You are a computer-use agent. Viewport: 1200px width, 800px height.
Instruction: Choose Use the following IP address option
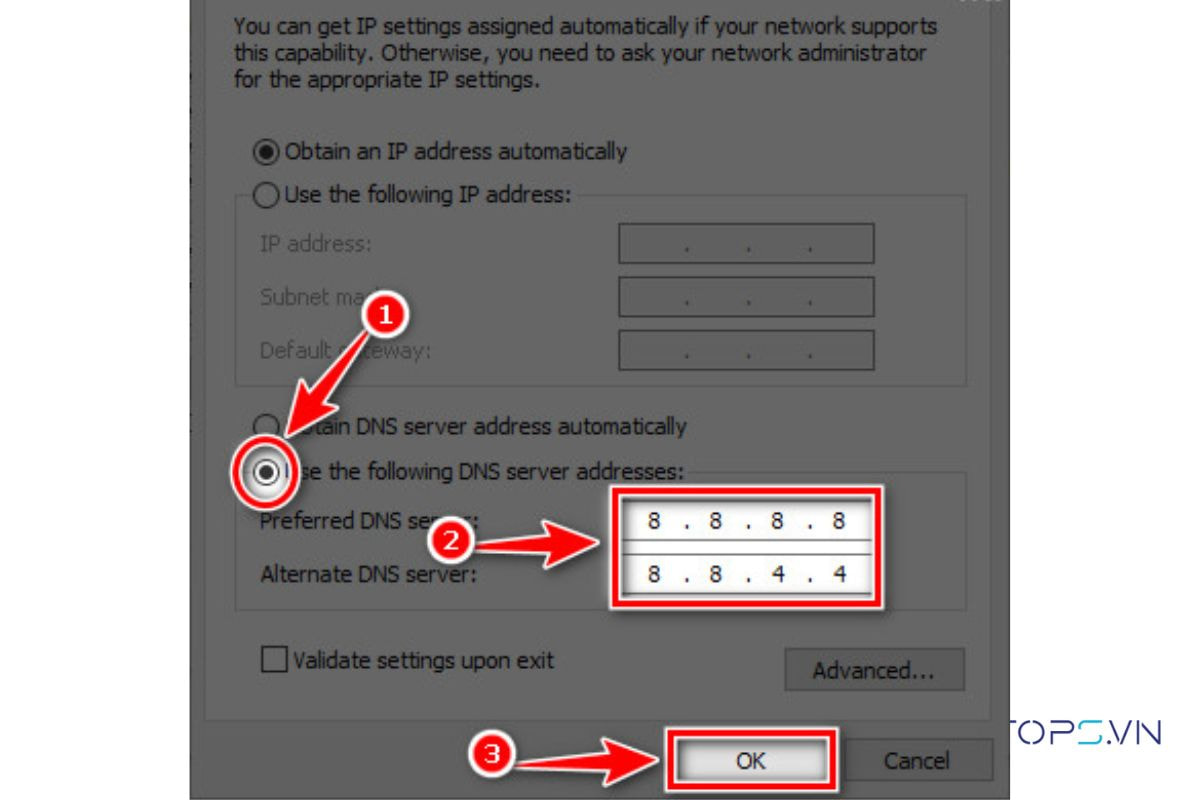[x=267, y=195]
